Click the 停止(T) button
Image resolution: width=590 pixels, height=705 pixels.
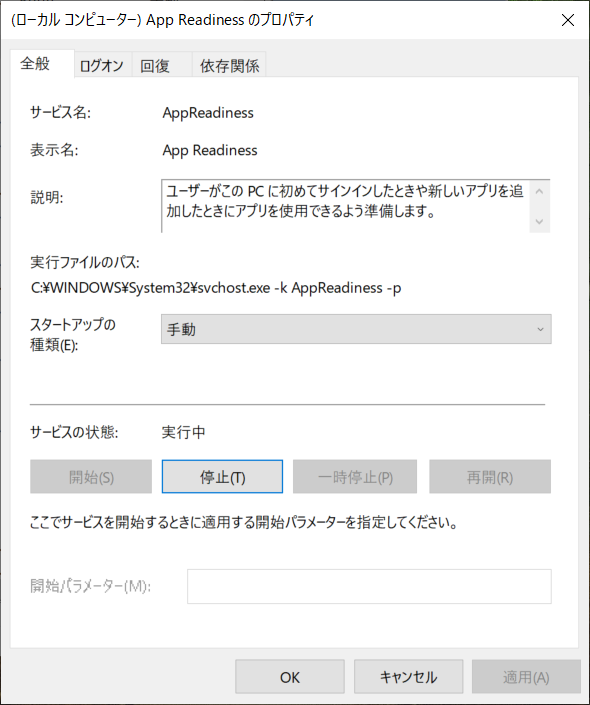[x=222, y=477]
